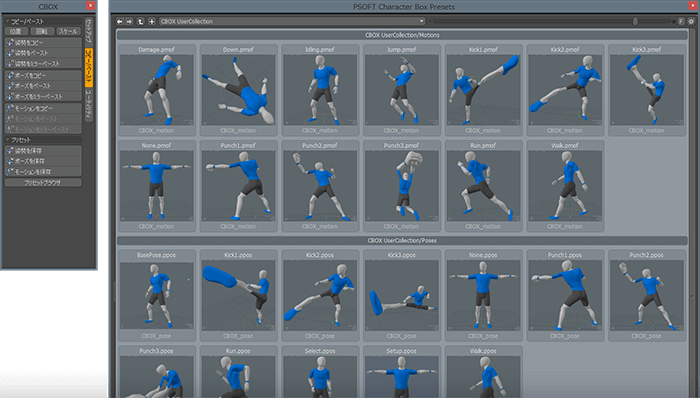Screen dimensions: 700x398
Task: Select the None.pmof motion preset
Action: (x=157, y=186)
